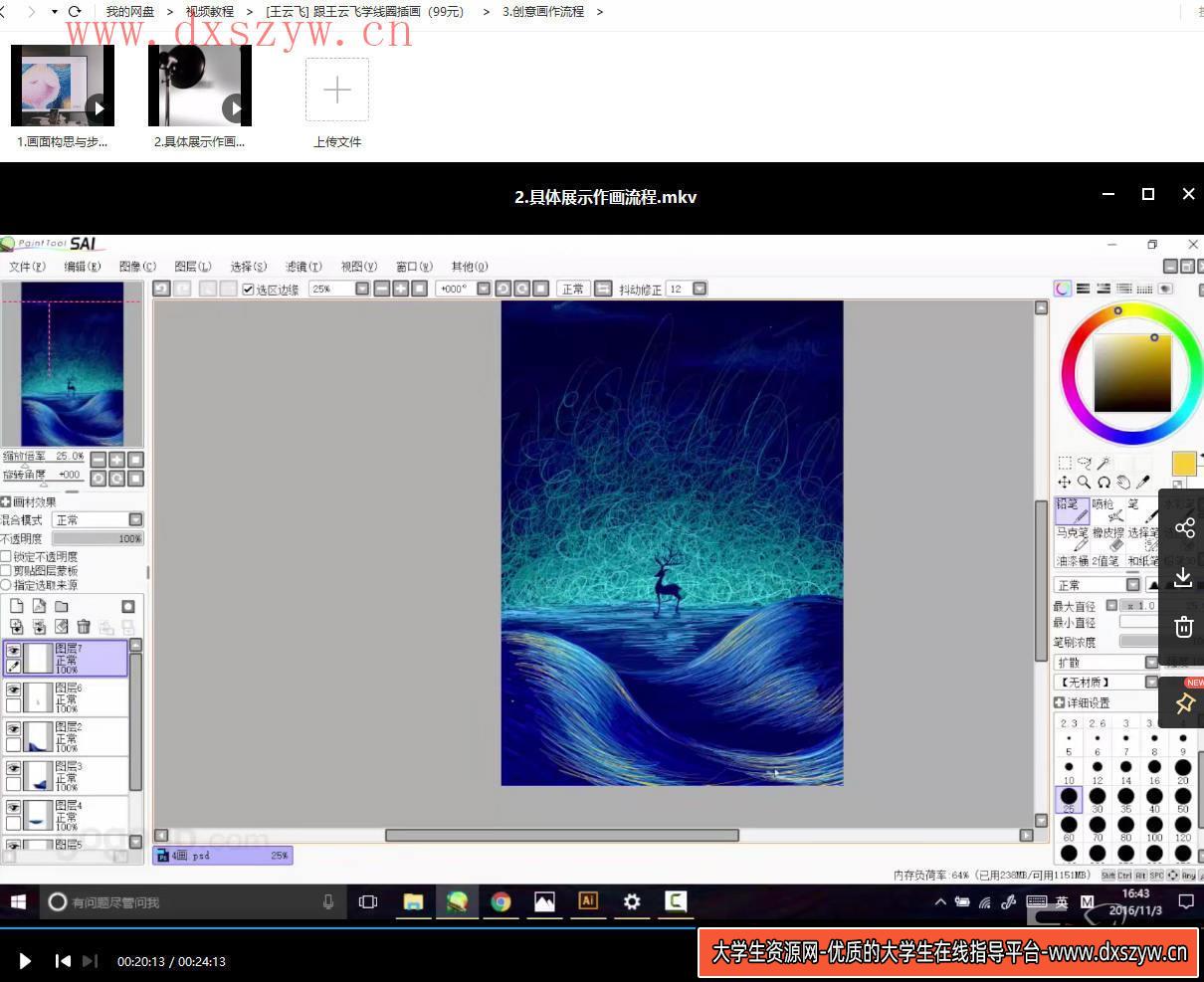Hide layer 图层2 with eye icon
This screenshot has width=1204, height=982.
[14, 729]
